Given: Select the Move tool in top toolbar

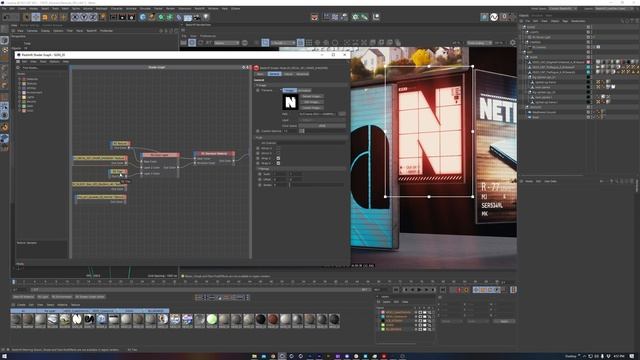Looking at the screenshot, I should [36, 17].
